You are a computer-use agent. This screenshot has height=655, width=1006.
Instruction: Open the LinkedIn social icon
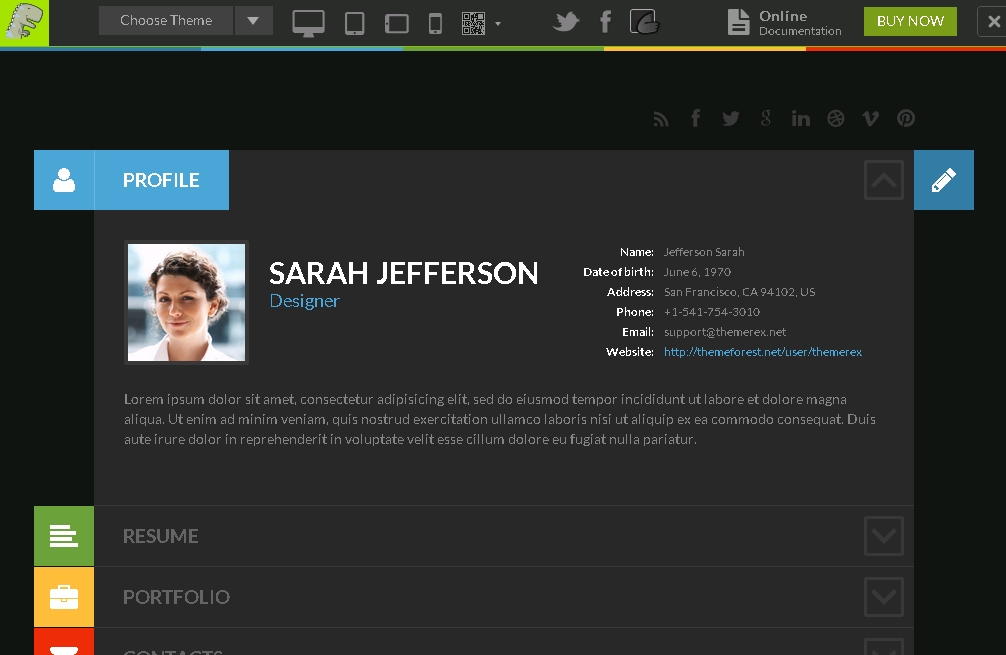point(800,119)
